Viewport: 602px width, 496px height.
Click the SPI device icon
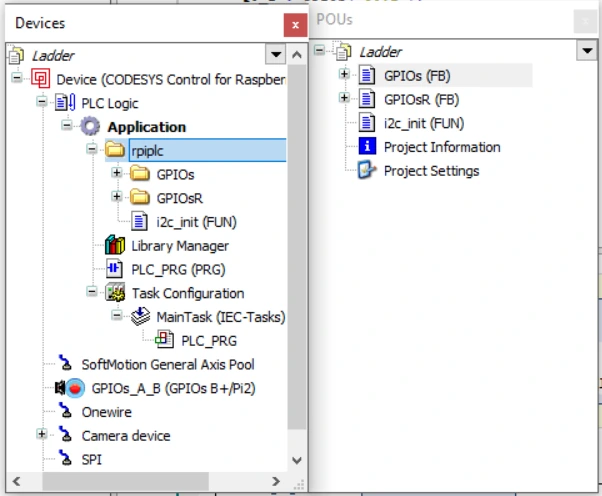tap(65, 458)
